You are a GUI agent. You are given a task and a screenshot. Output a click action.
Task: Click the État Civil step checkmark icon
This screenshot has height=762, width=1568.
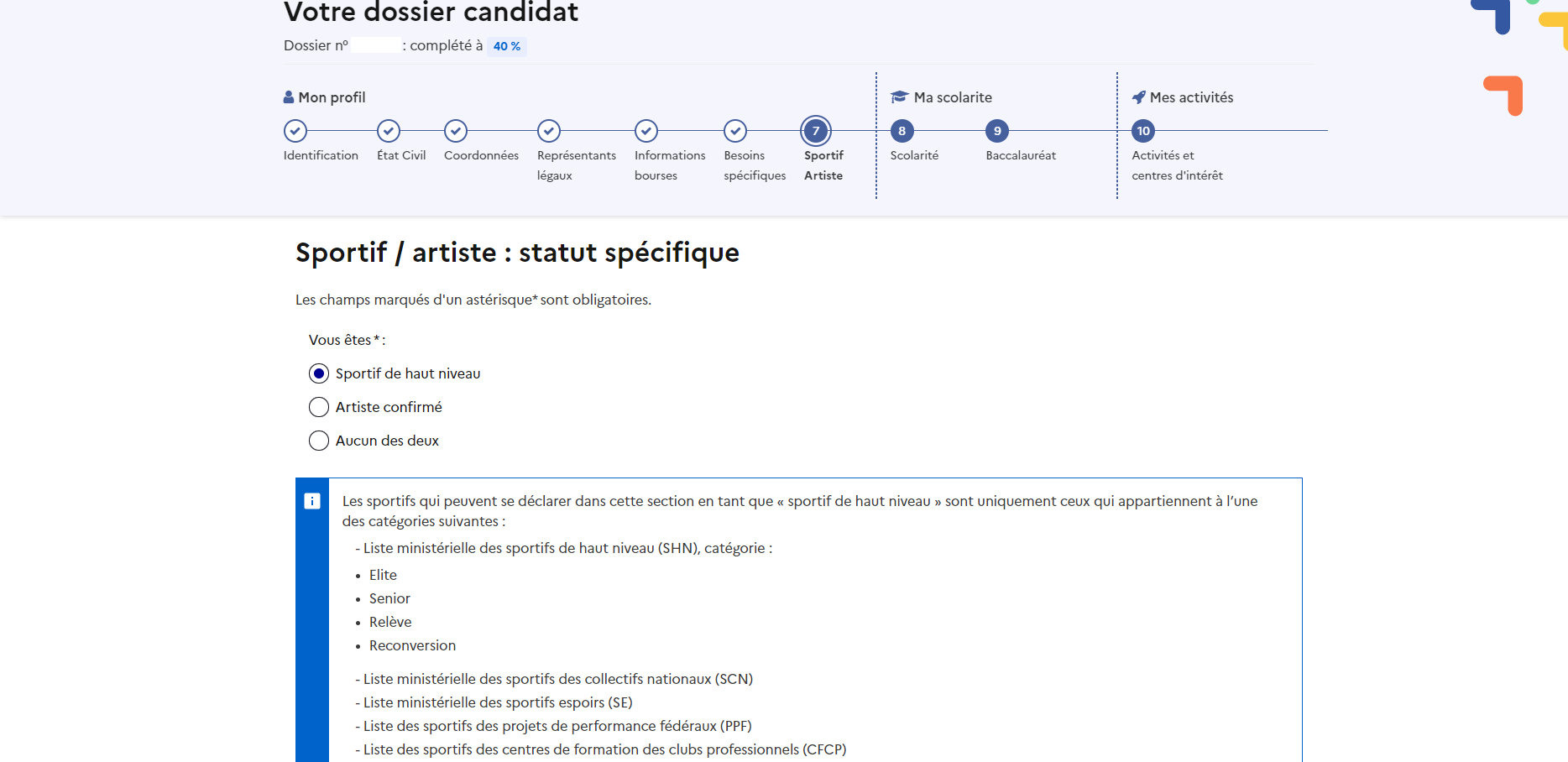pos(389,131)
